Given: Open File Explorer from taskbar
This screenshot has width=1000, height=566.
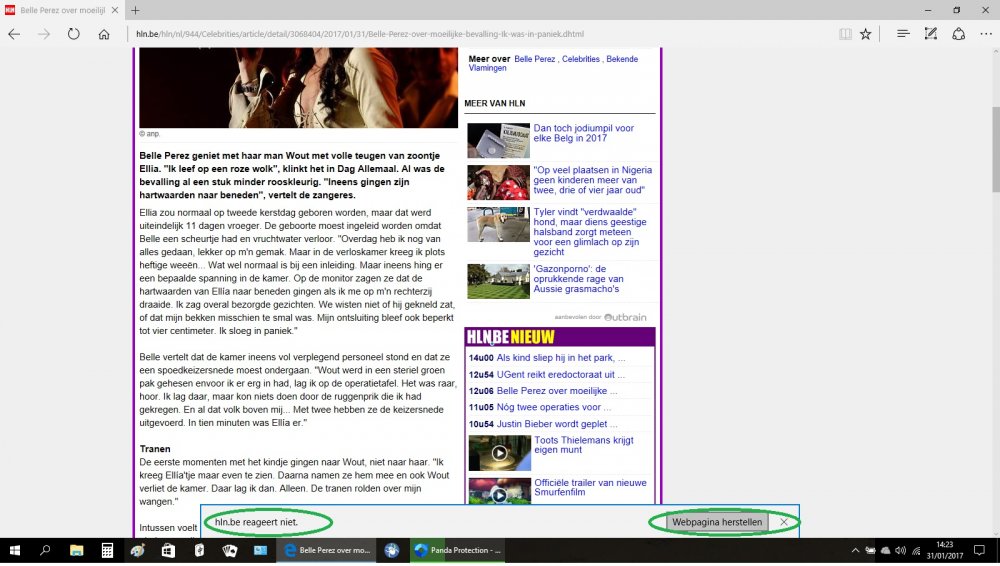Looking at the screenshot, I should click(x=77, y=550).
